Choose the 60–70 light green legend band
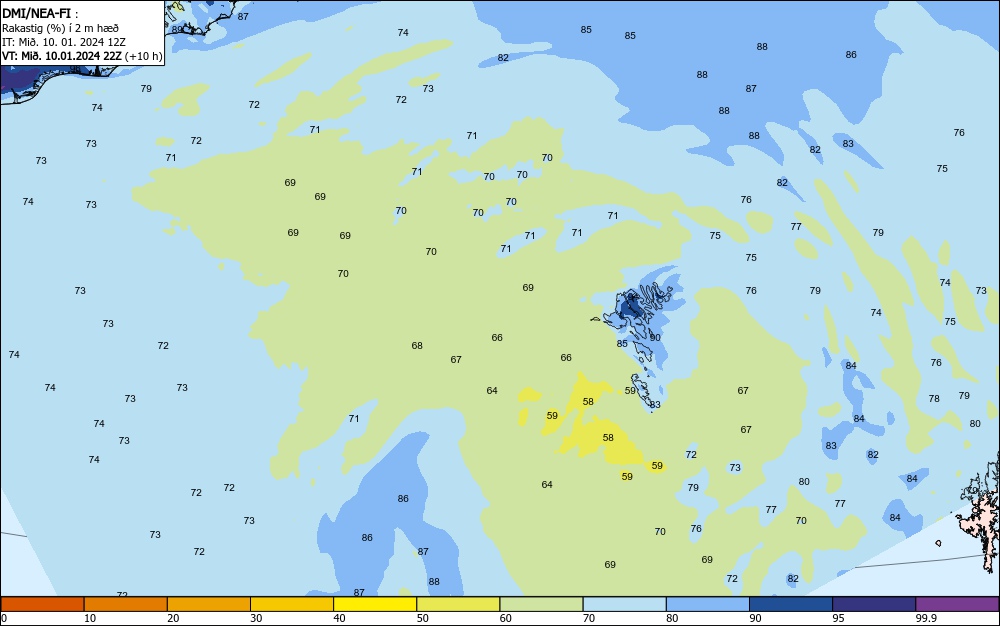Screen dimensions: 1000x626 click(541, 604)
